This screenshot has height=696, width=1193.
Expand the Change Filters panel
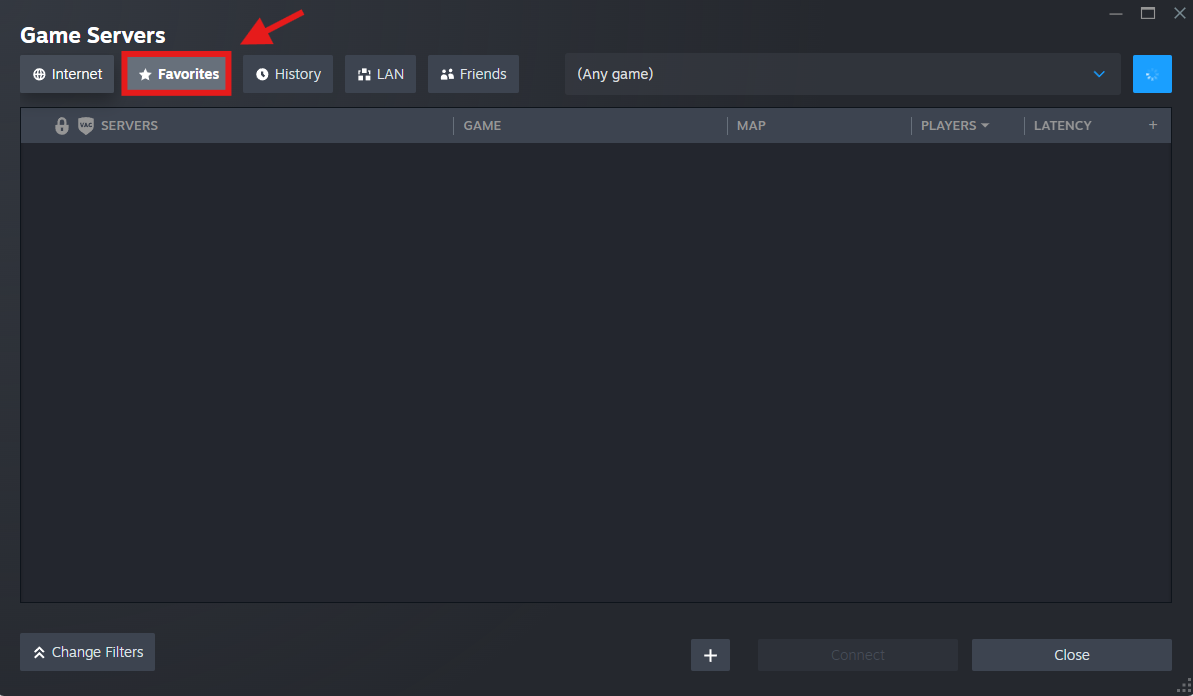coord(87,652)
